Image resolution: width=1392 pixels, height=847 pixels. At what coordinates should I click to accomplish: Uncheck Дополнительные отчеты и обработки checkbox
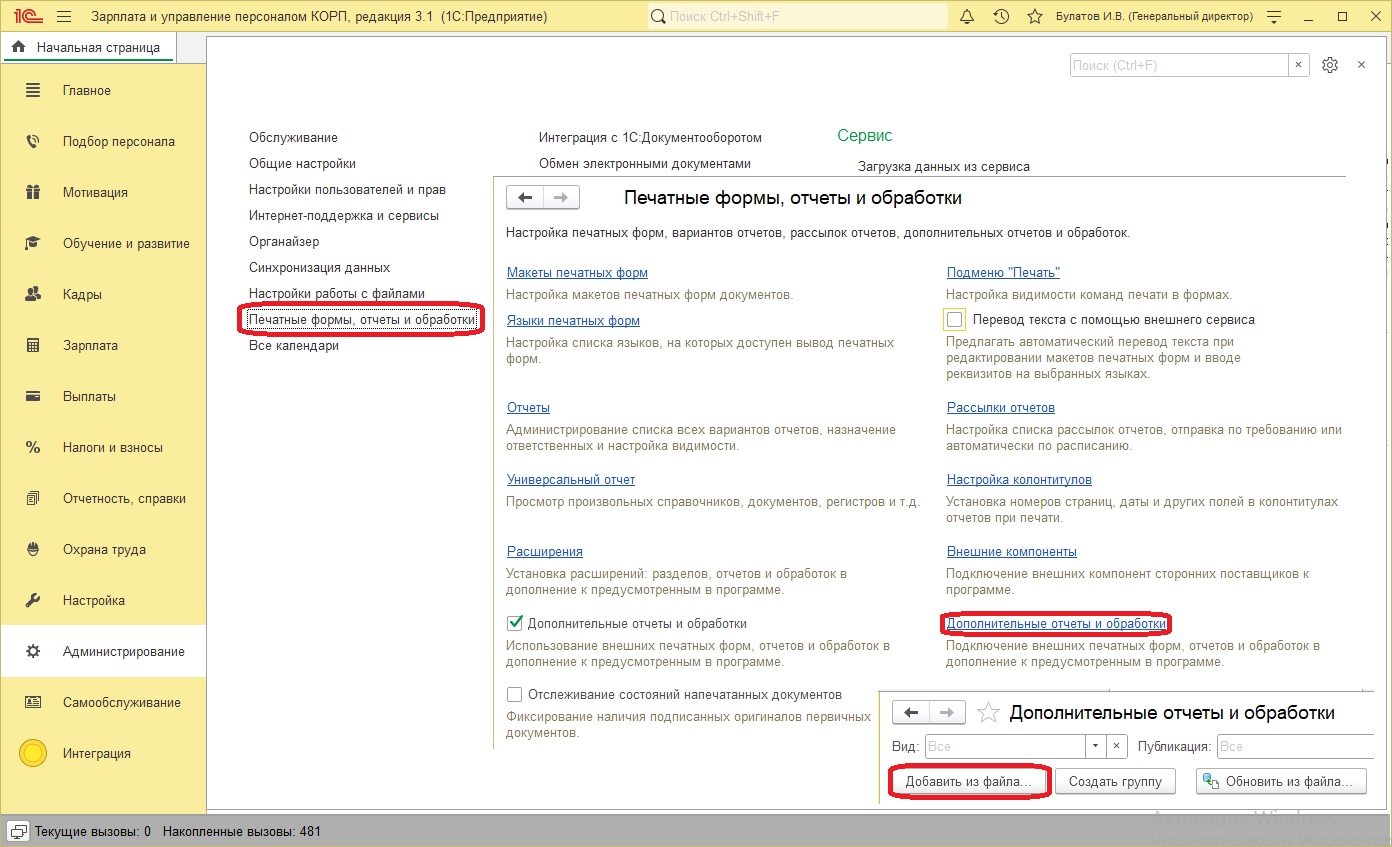coord(516,623)
